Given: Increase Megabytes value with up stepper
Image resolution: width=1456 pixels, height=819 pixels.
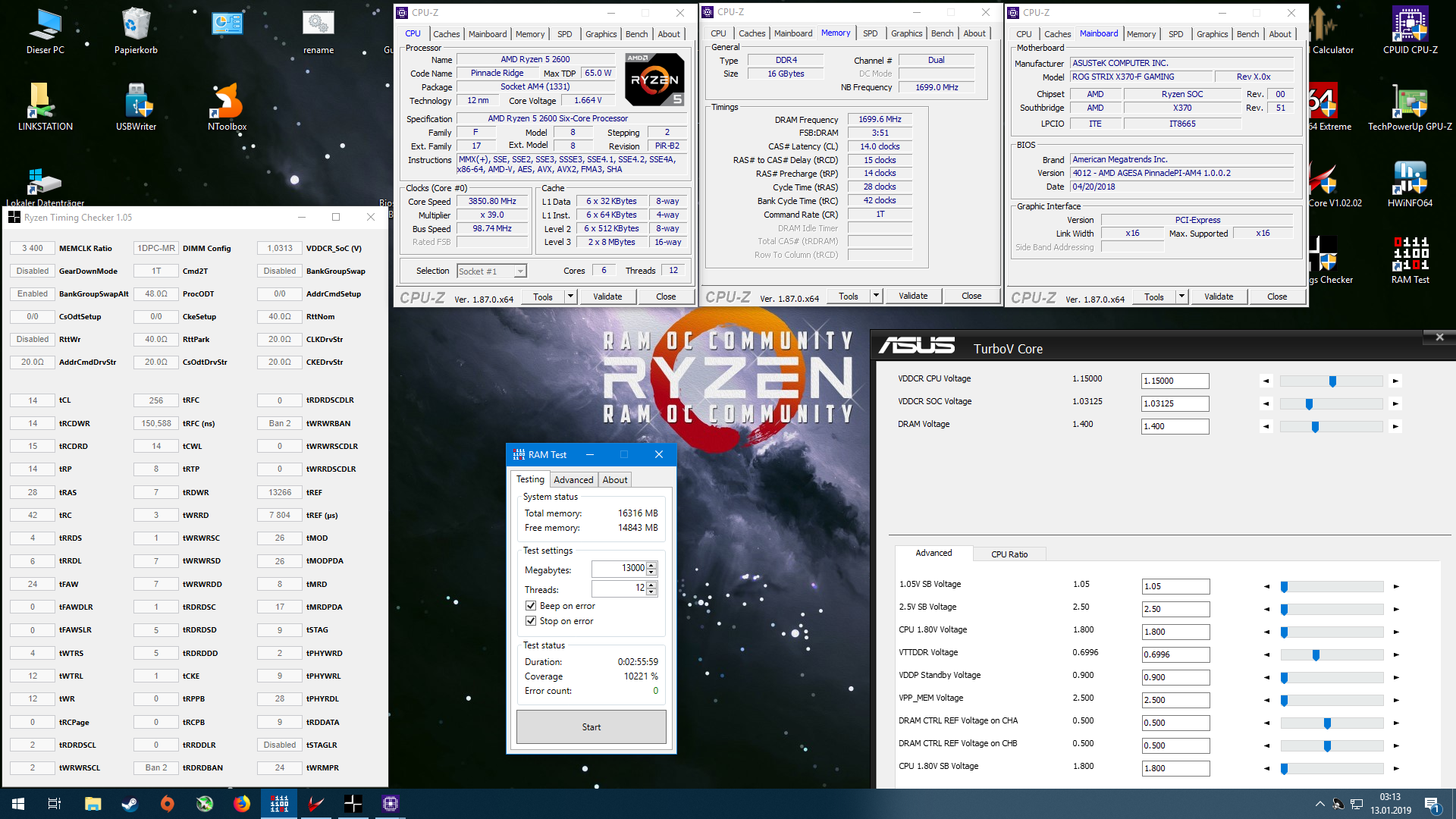Looking at the screenshot, I should [651, 565].
